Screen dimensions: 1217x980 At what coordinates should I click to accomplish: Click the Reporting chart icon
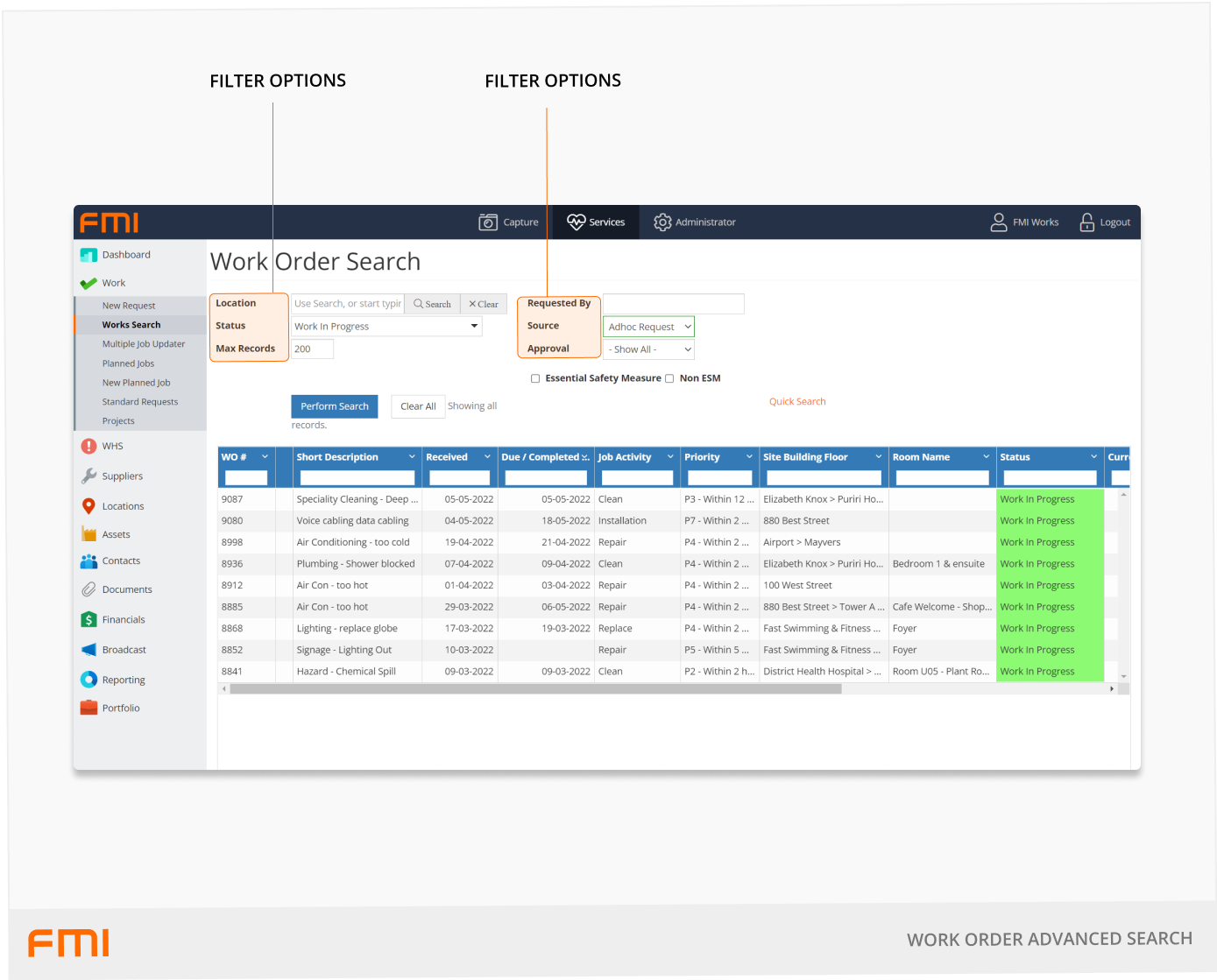tap(88, 680)
